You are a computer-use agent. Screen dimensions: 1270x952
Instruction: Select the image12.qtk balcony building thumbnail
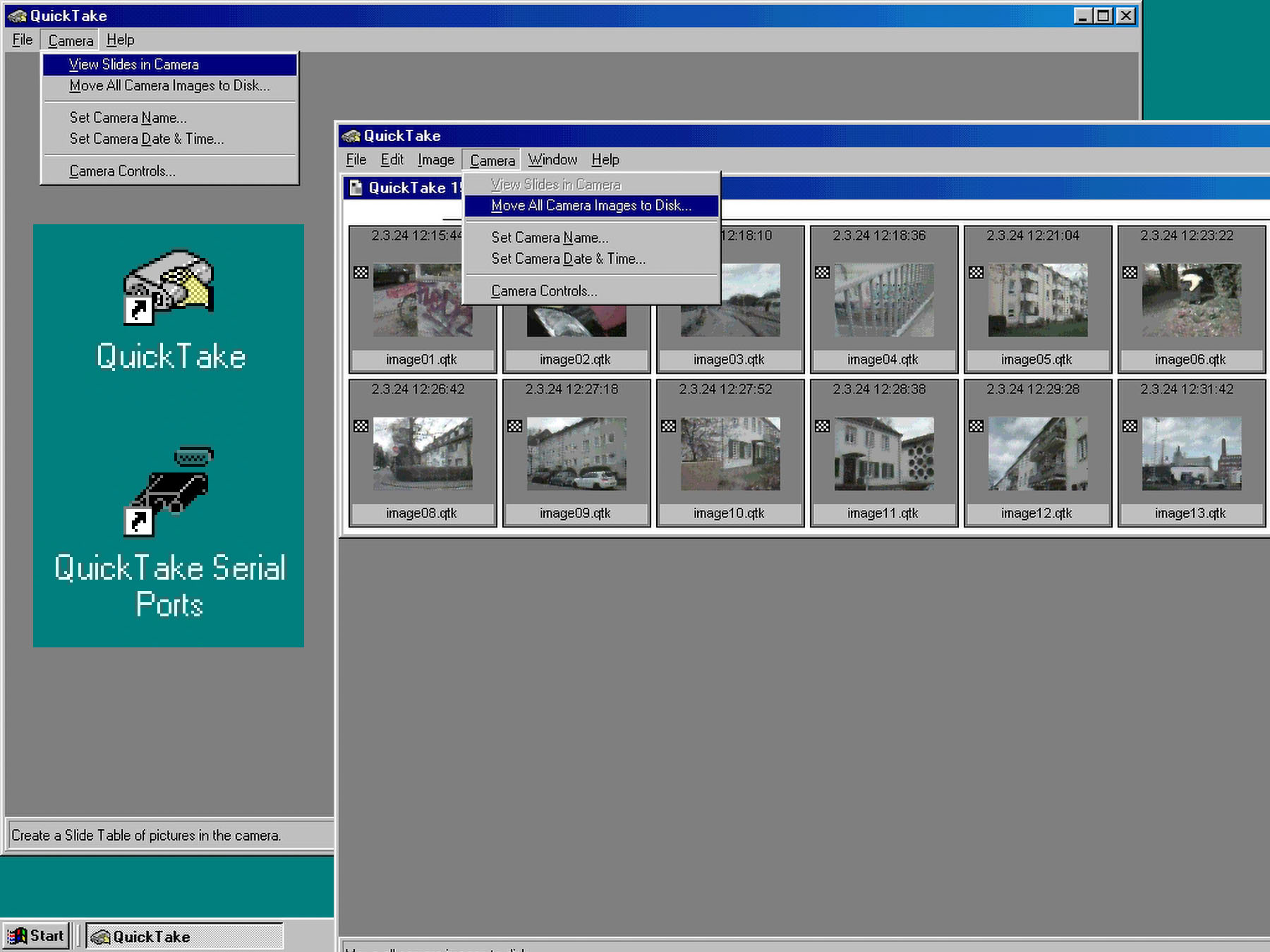[1038, 454]
